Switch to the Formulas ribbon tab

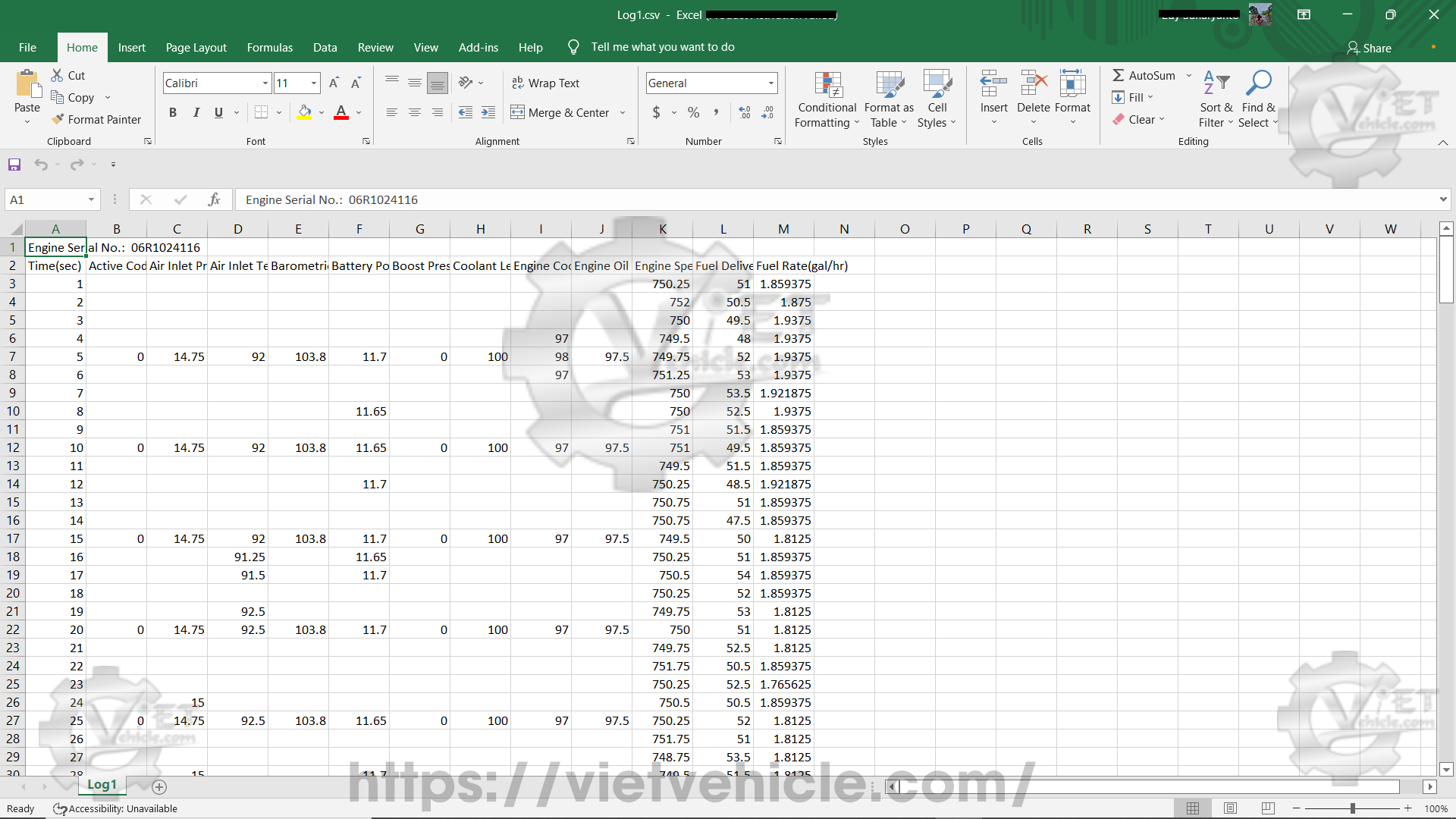(x=269, y=47)
